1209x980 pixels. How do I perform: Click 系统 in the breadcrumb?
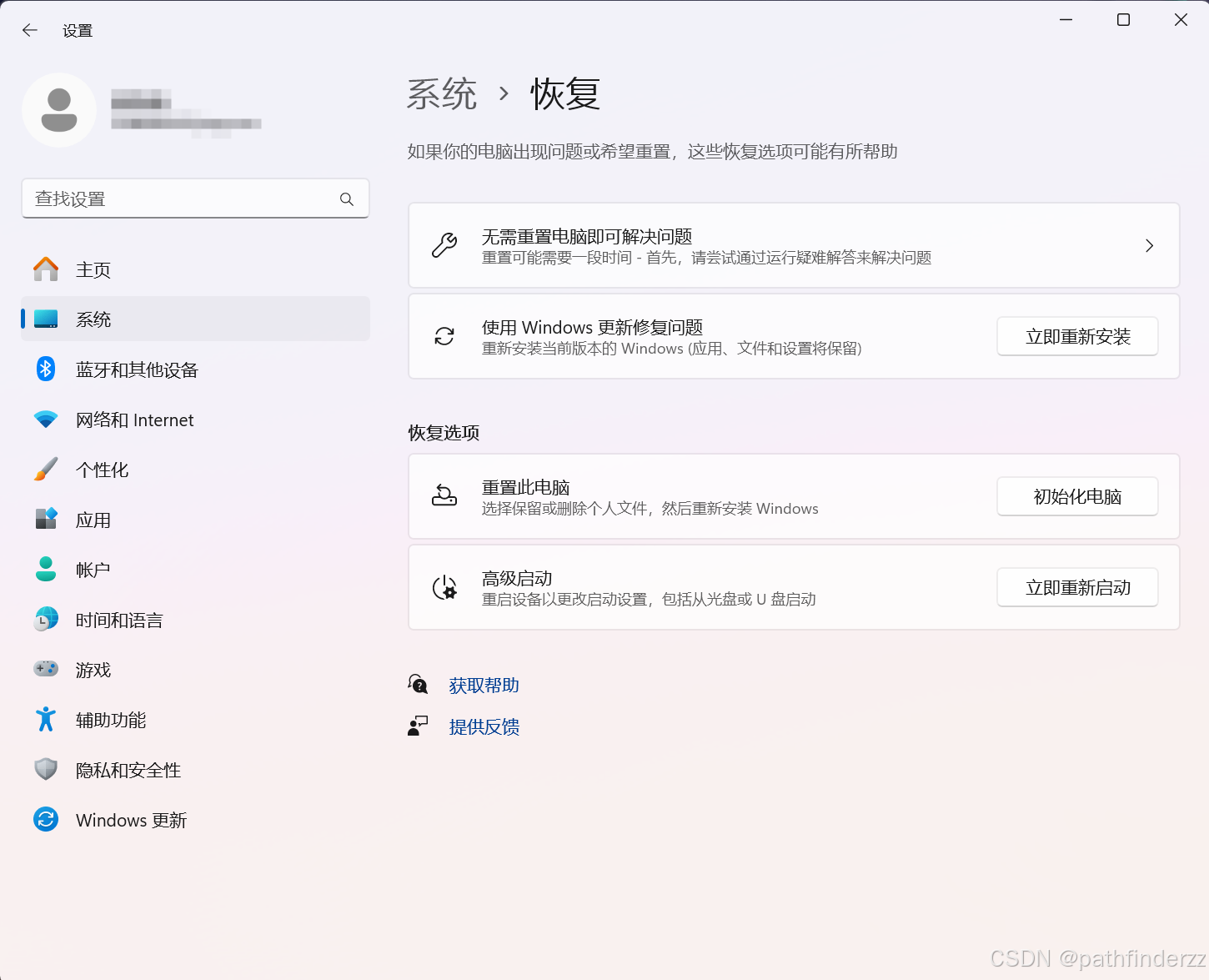pos(442,93)
